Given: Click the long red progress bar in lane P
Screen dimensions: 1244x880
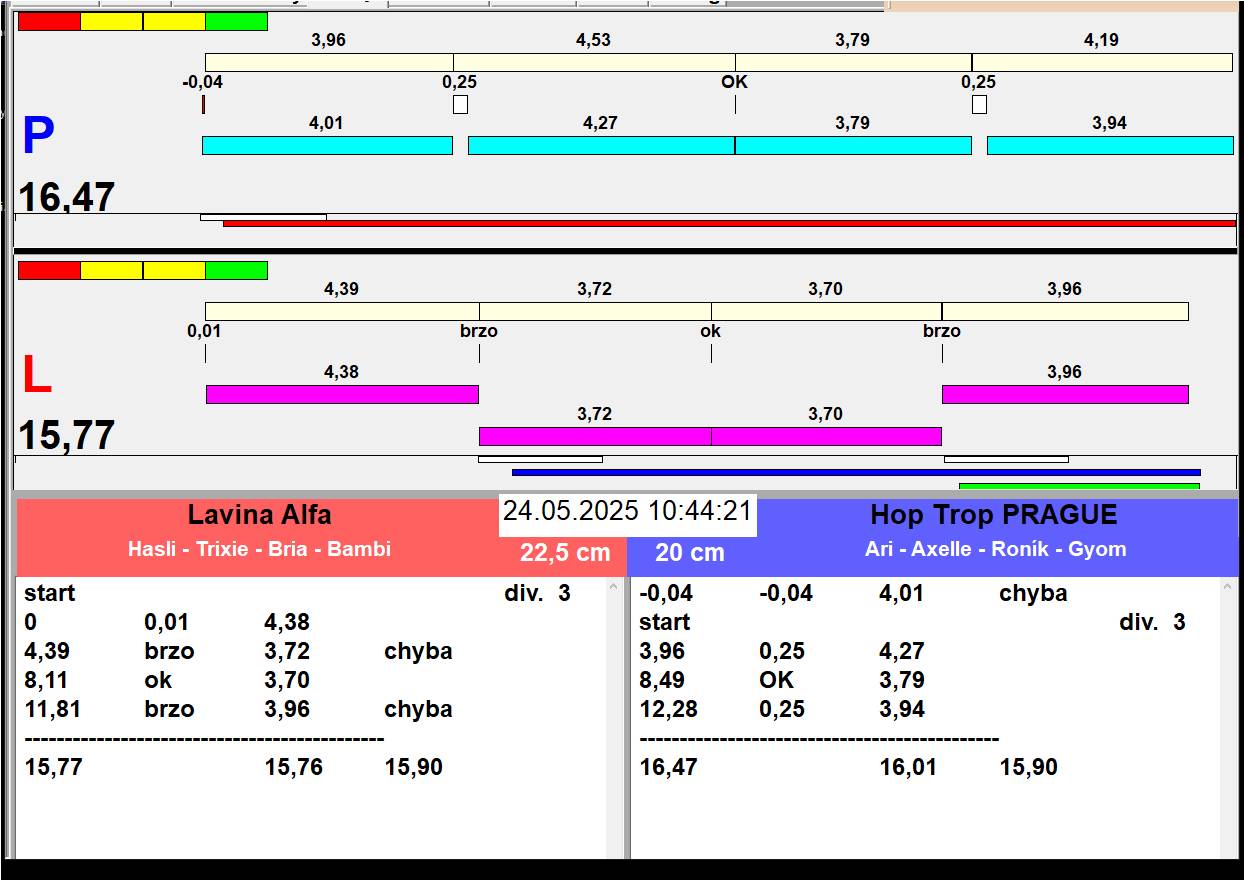Looking at the screenshot, I should click(x=729, y=223).
